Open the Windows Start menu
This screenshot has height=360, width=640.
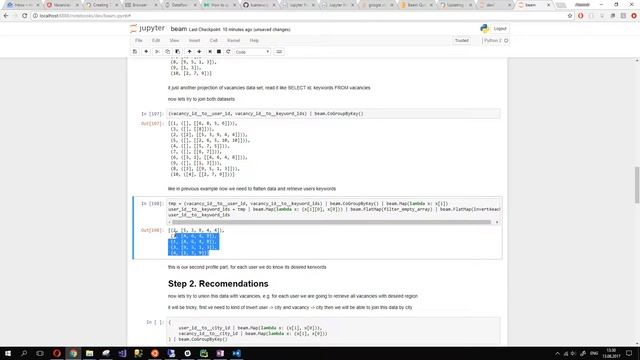click(x=8, y=353)
